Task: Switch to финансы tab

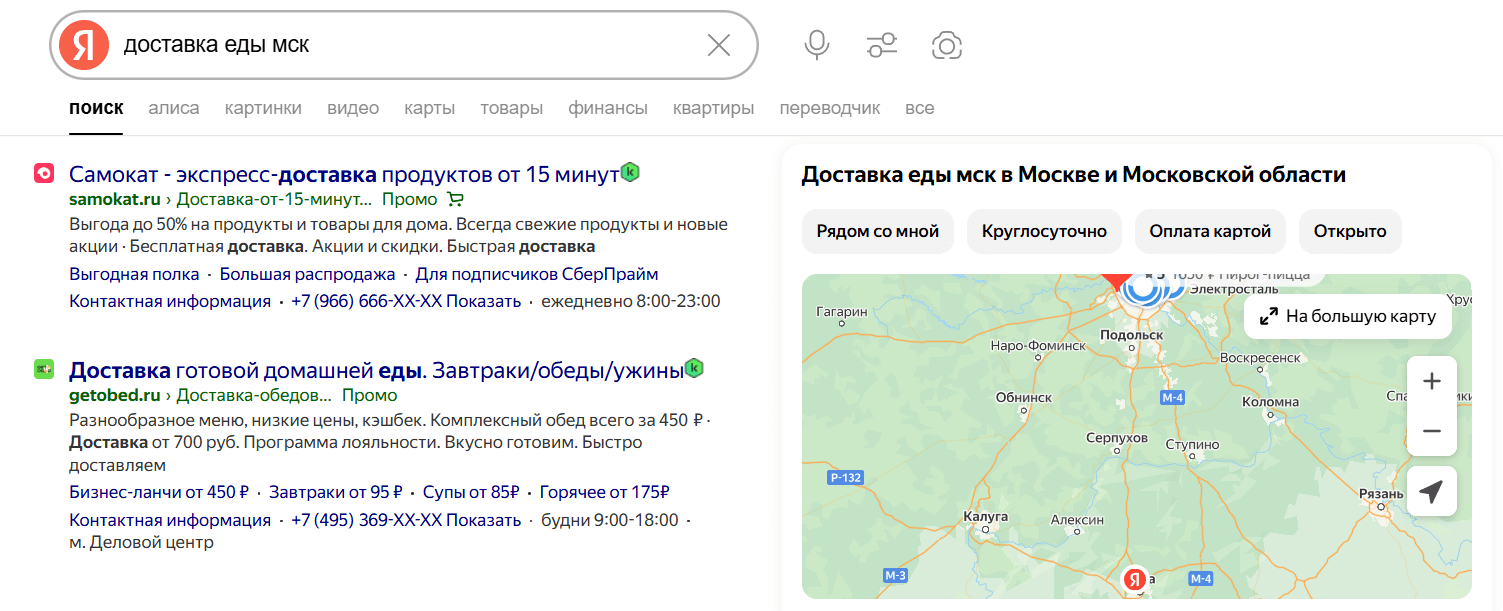Action: (x=608, y=108)
